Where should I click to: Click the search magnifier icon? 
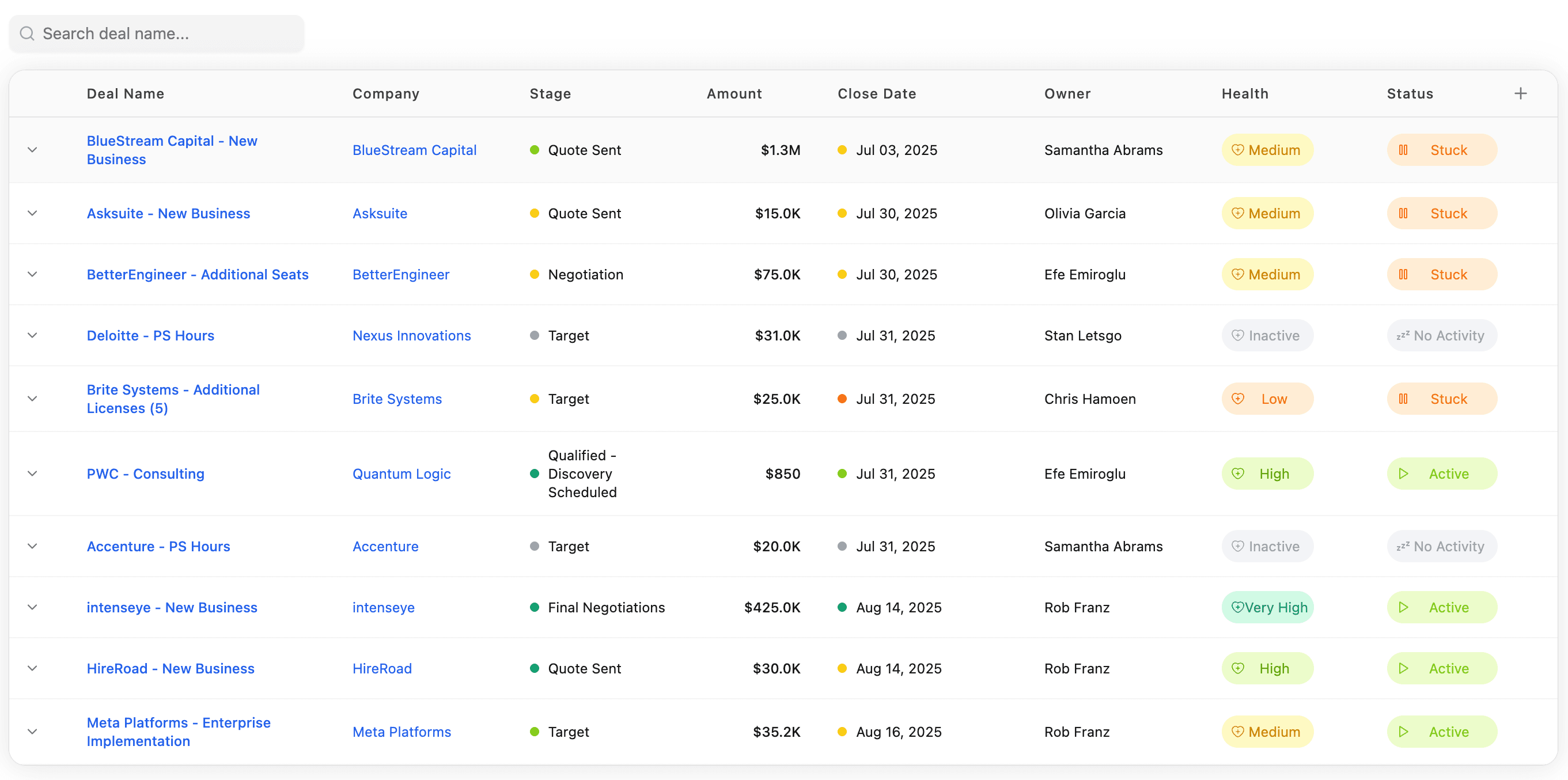[26, 33]
